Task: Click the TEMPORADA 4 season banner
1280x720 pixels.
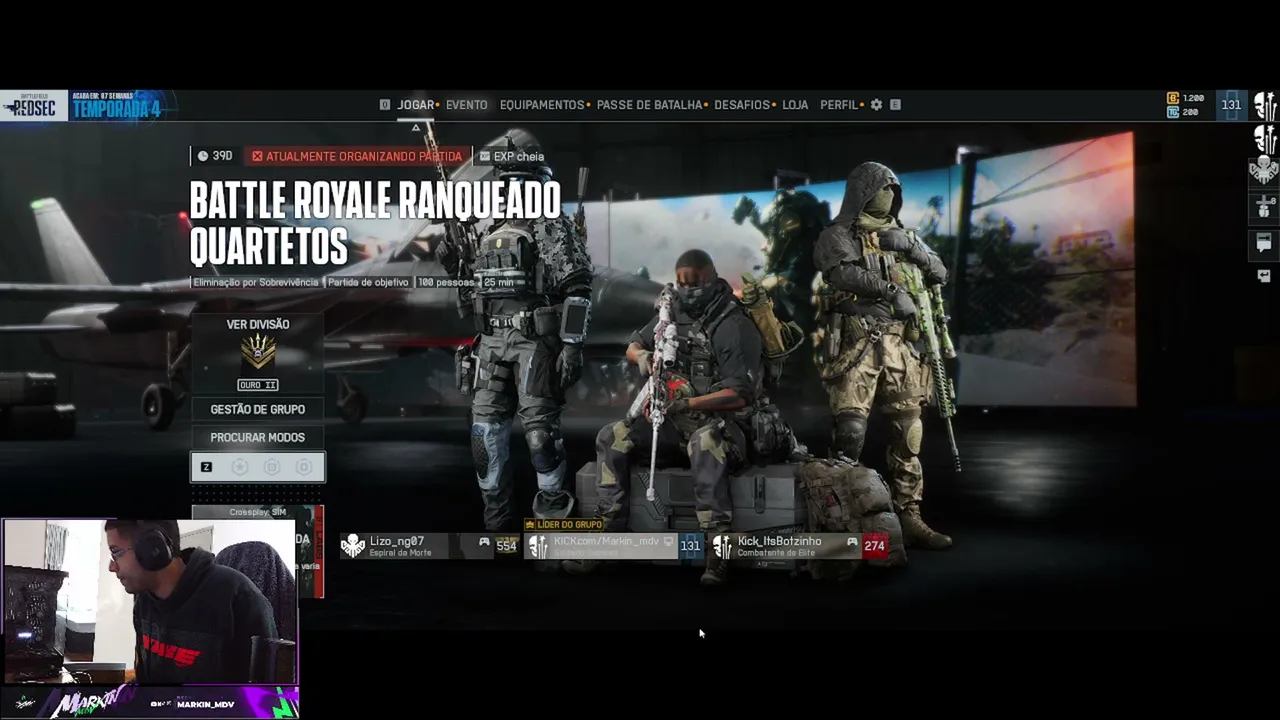Action: tap(117, 106)
